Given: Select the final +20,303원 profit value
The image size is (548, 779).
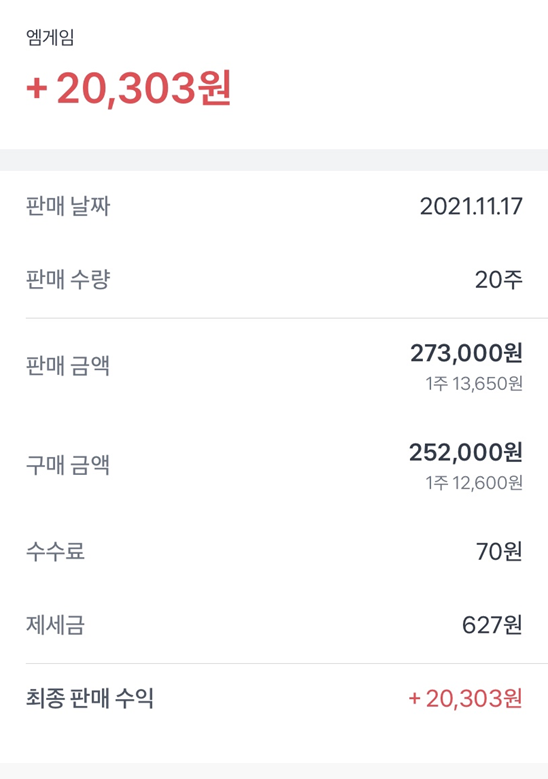Looking at the screenshot, I should pos(466,699).
